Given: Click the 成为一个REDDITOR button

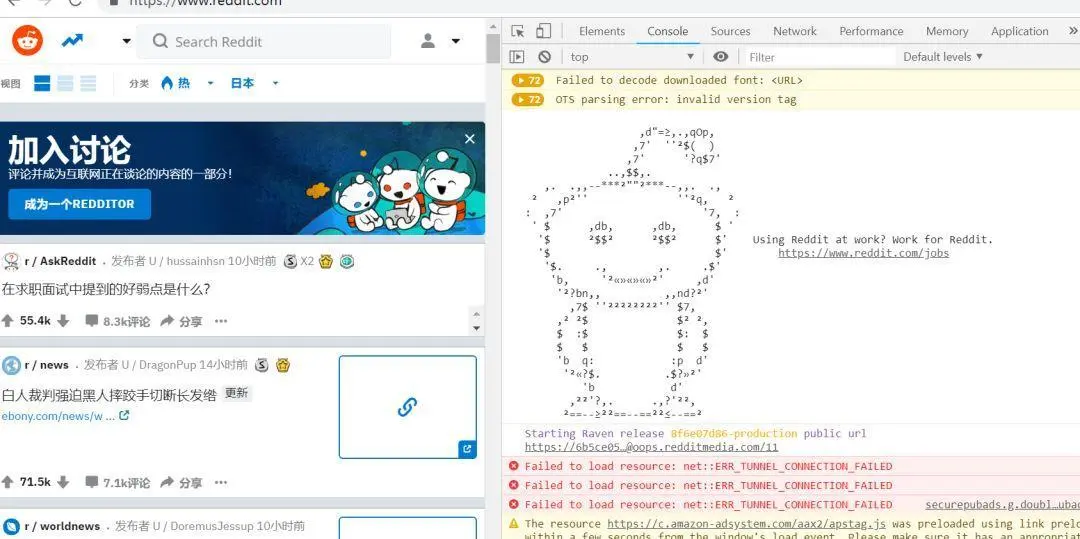Looking at the screenshot, I should click(79, 204).
